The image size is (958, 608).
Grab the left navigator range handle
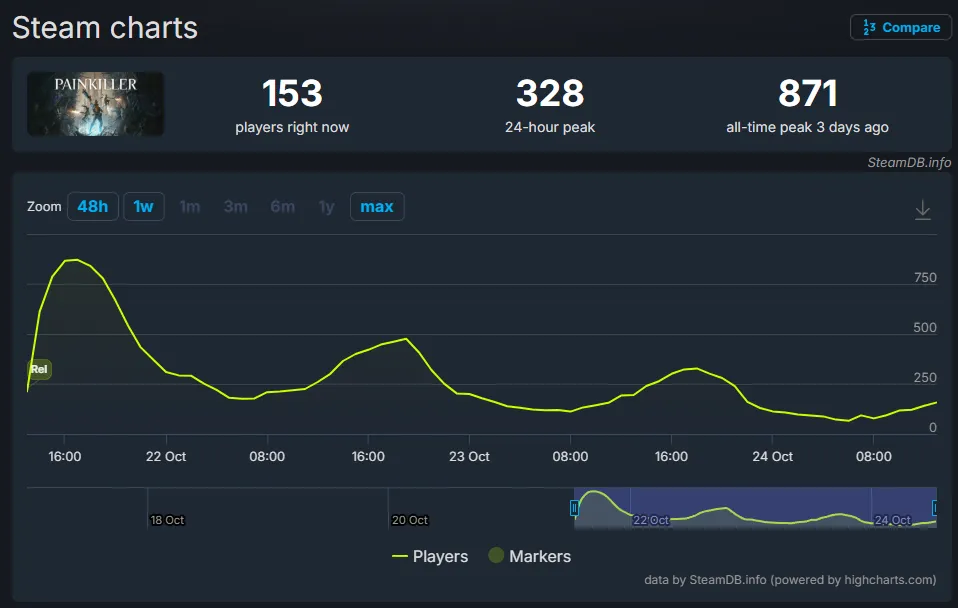pyautogui.click(x=574, y=507)
